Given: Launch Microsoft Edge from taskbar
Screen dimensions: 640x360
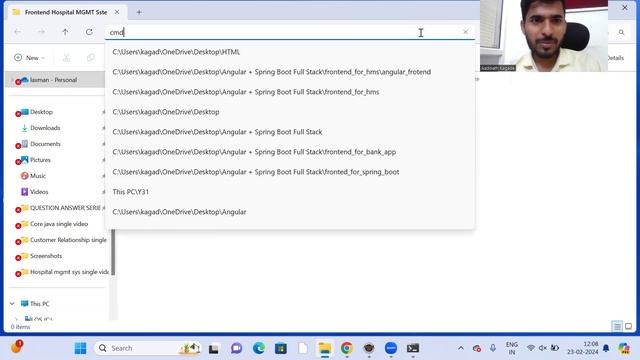Looking at the screenshot, I should pyautogui.click(x=259, y=348).
